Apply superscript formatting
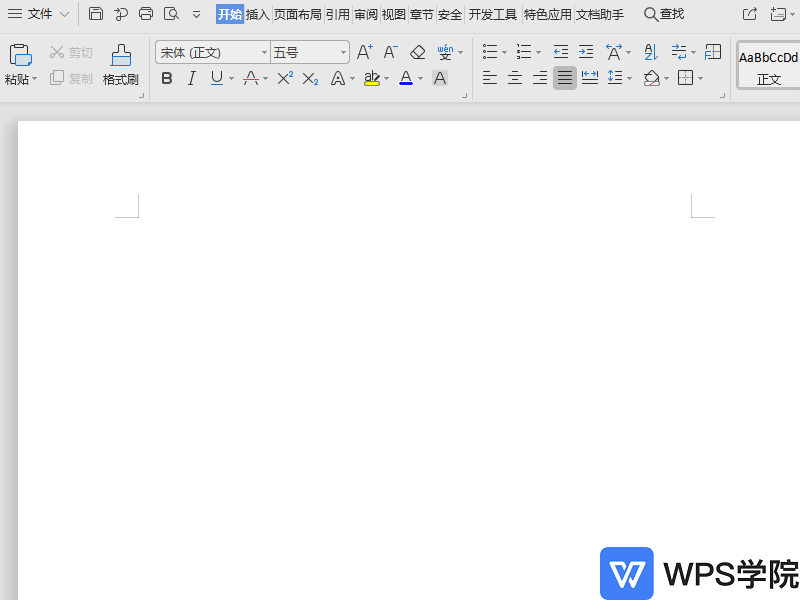Image resolution: width=800 pixels, height=600 pixels. click(286, 78)
